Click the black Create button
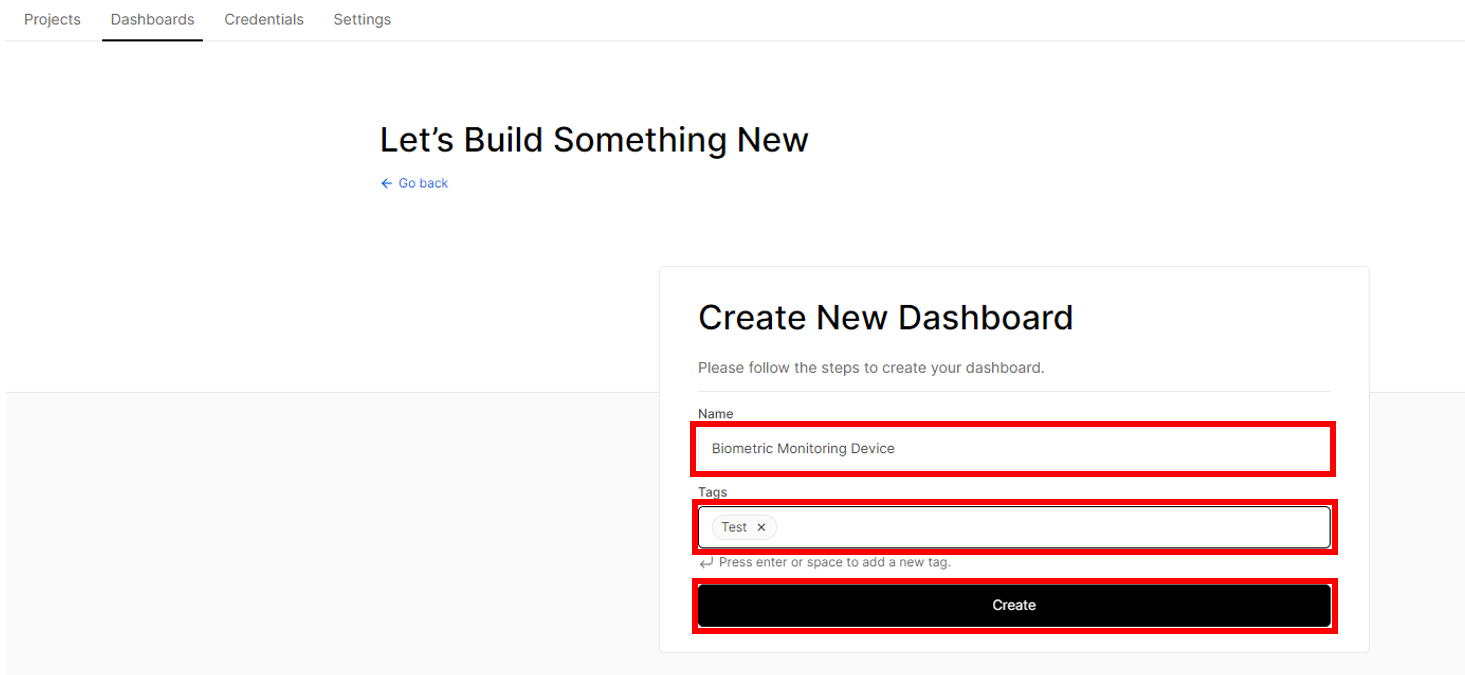Image resolution: width=1465 pixels, height=675 pixels. click(x=1014, y=605)
